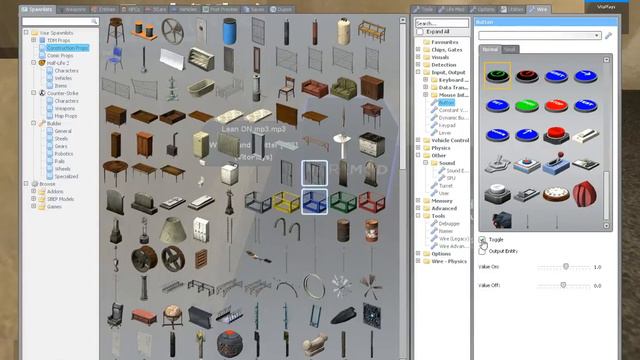Screen dimensions: 640x360
Task: Click the prop list scroll-up arrow
Action: 402,20
